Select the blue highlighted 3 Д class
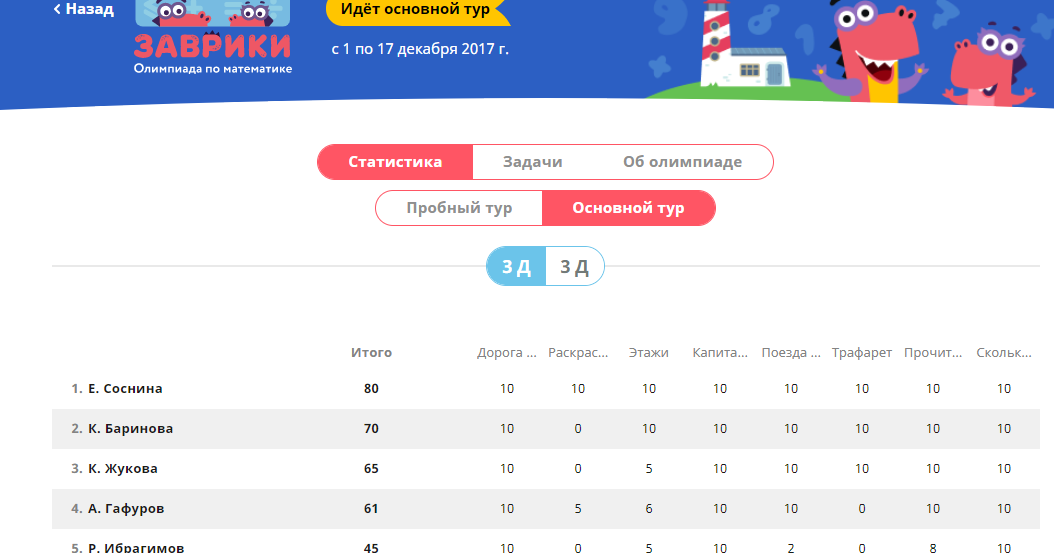The height and width of the screenshot is (553, 1054). 516,267
